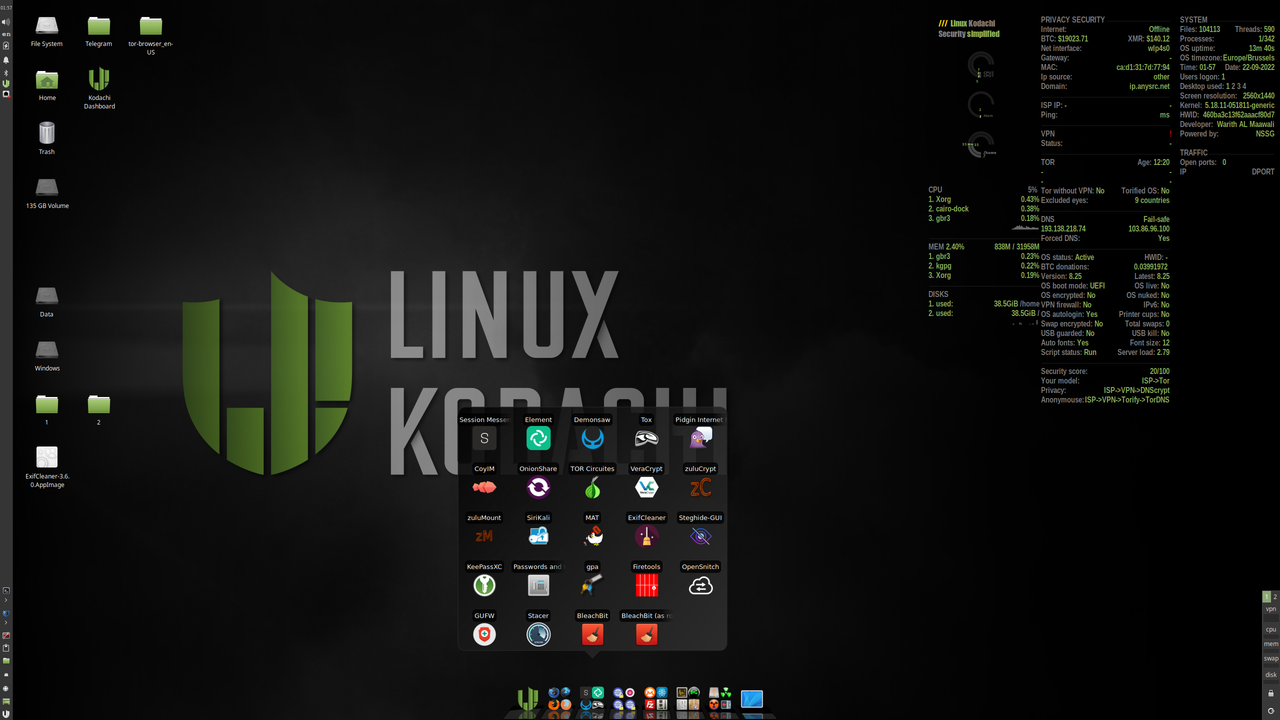
Task: Launch Passwords and Keys
Action: (x=538, y=585)
